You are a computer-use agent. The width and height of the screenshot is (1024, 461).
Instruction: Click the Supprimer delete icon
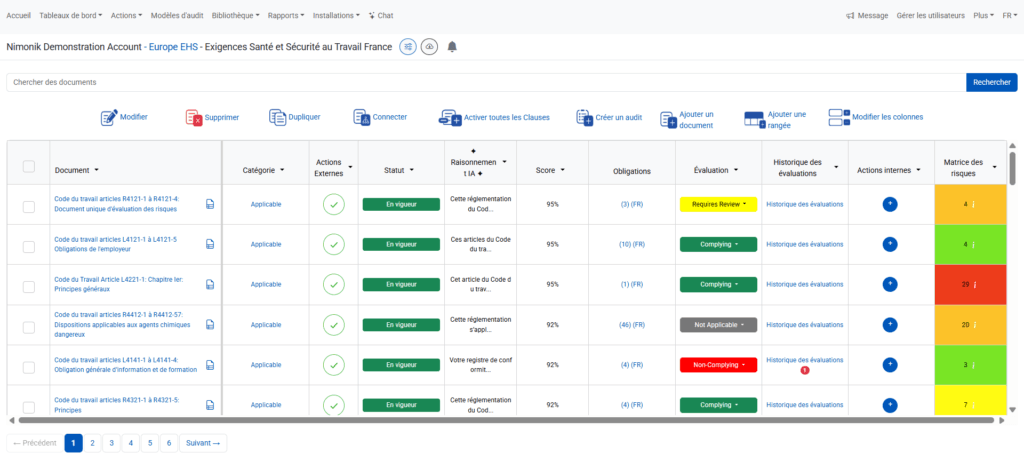click(x=193, y=118)
